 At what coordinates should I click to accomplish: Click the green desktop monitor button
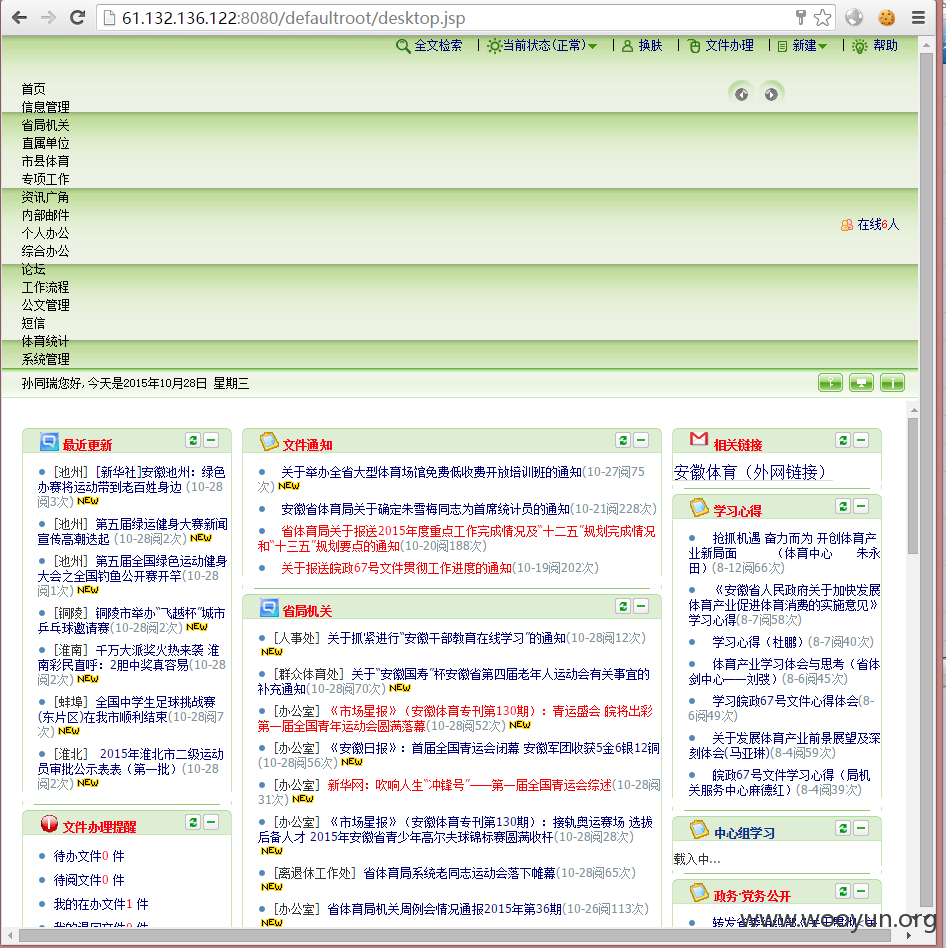[861, 383]
